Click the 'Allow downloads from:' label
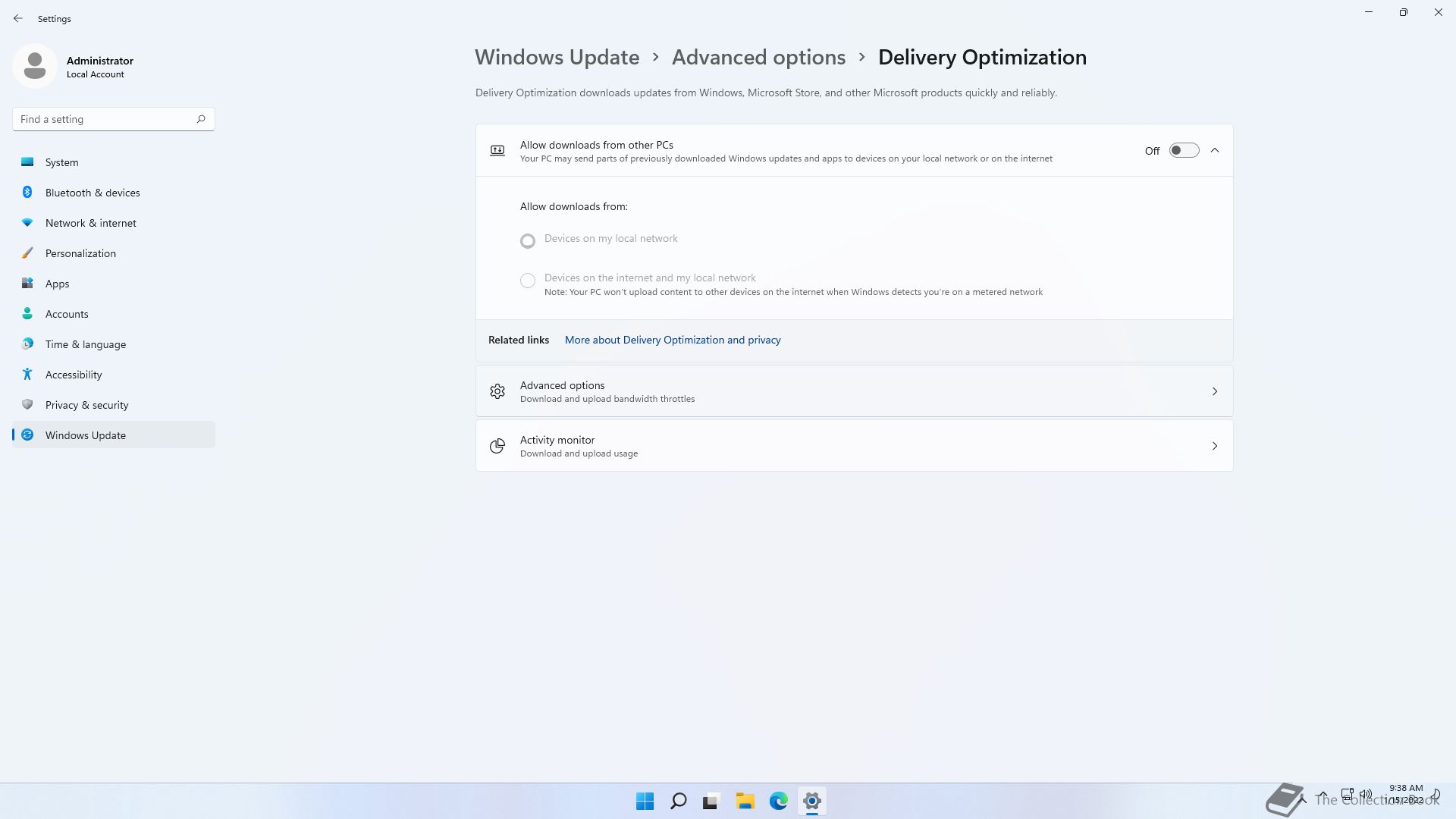This screenshot has width=1456, height=819. [574, 206]
